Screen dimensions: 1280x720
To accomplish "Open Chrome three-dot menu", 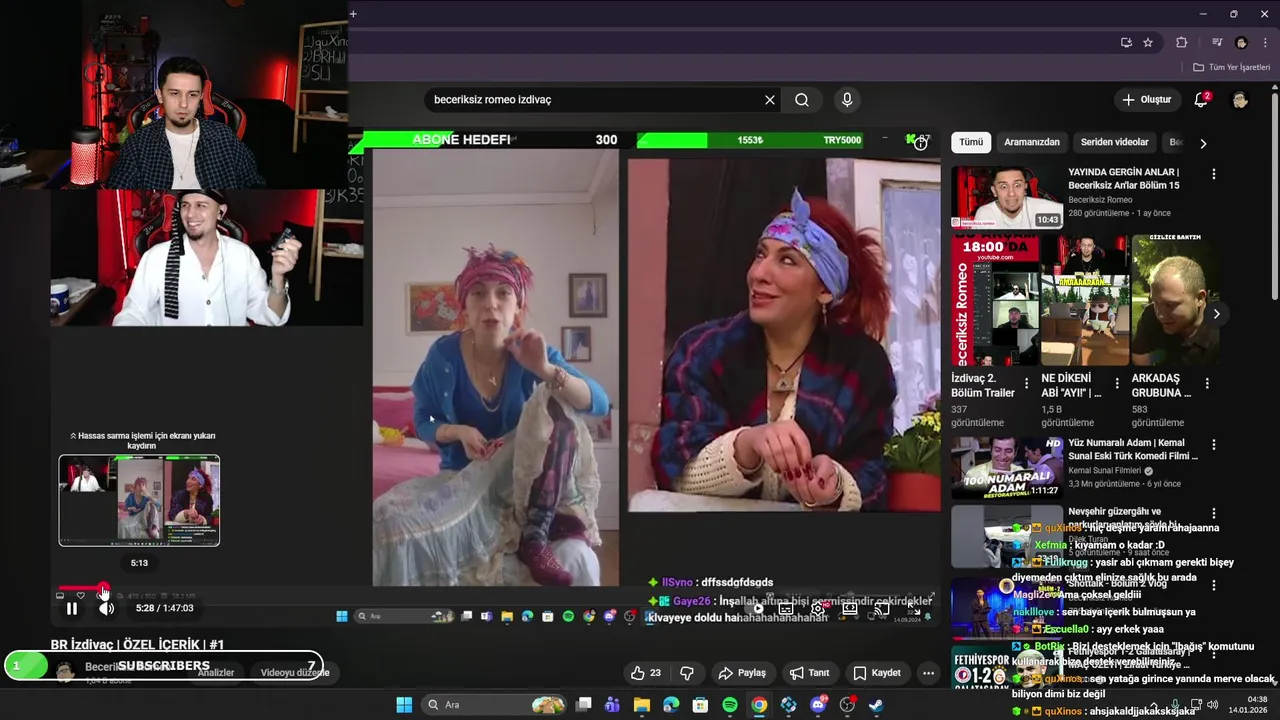I will pyautogui.click(x=1263, y=42).
